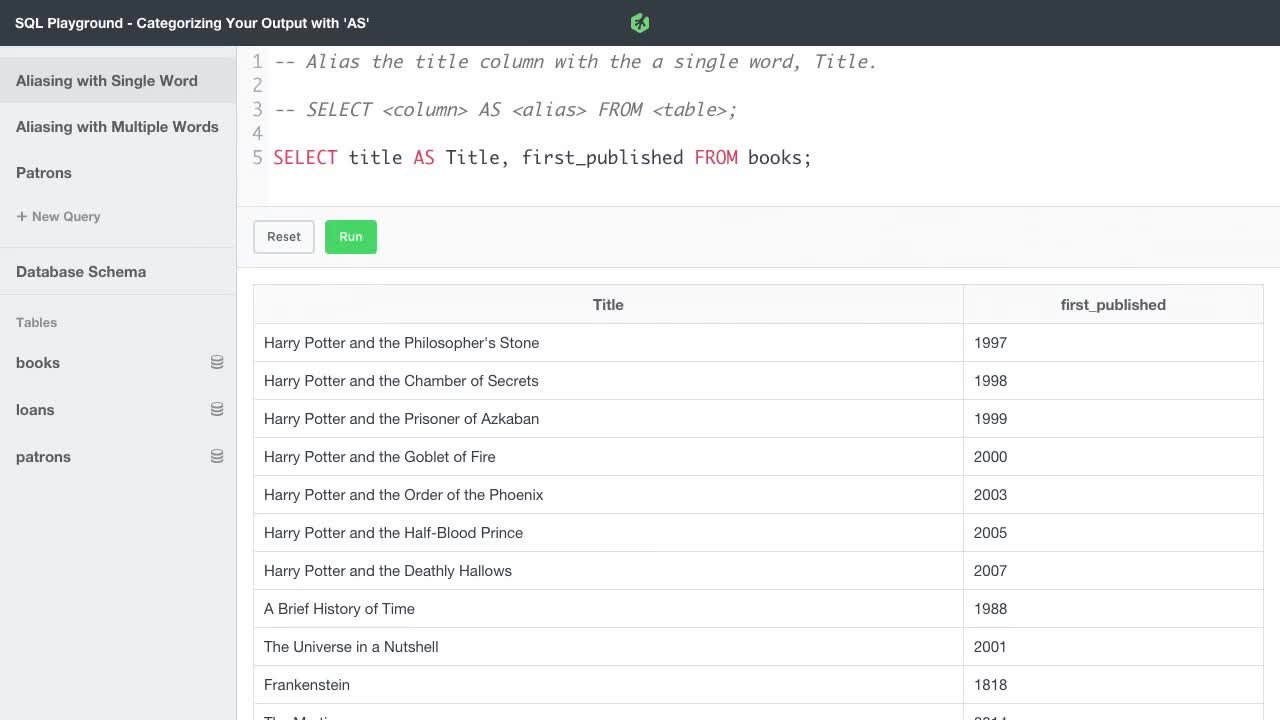Click the Tables section label
The width and height of the screenshot is (1280, 720).
pyautogui.click(x=36, y=322)
